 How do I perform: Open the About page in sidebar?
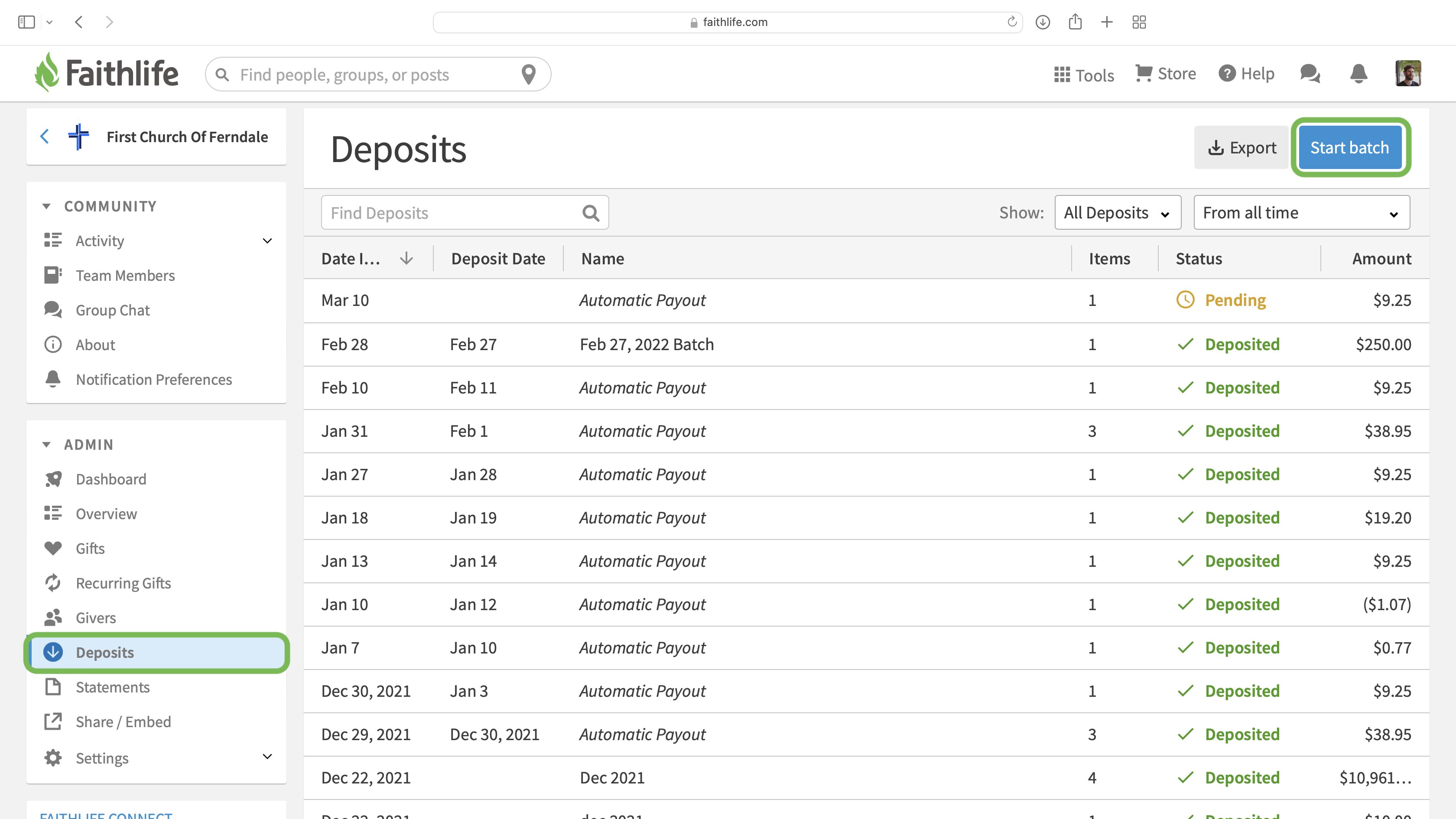click(95, 345)
